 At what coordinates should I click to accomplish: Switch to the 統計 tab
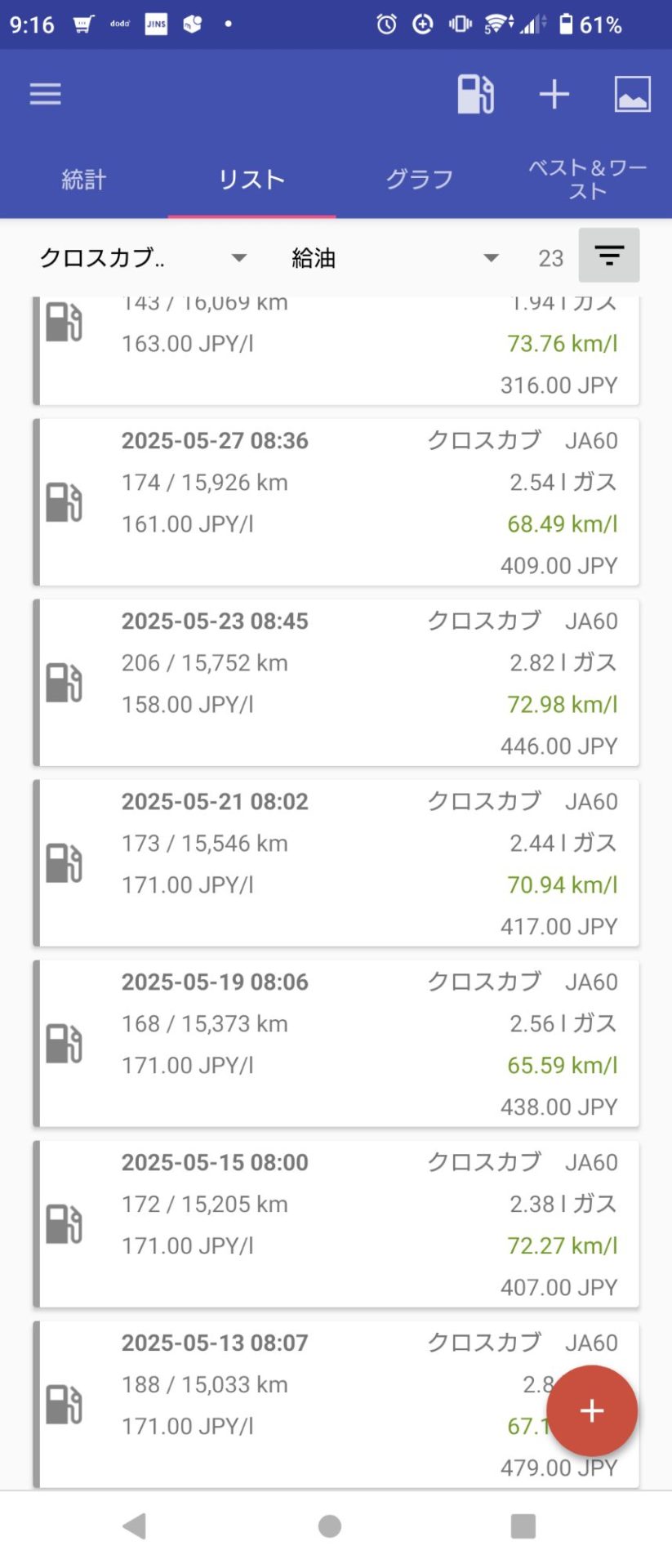coord(84,180)
